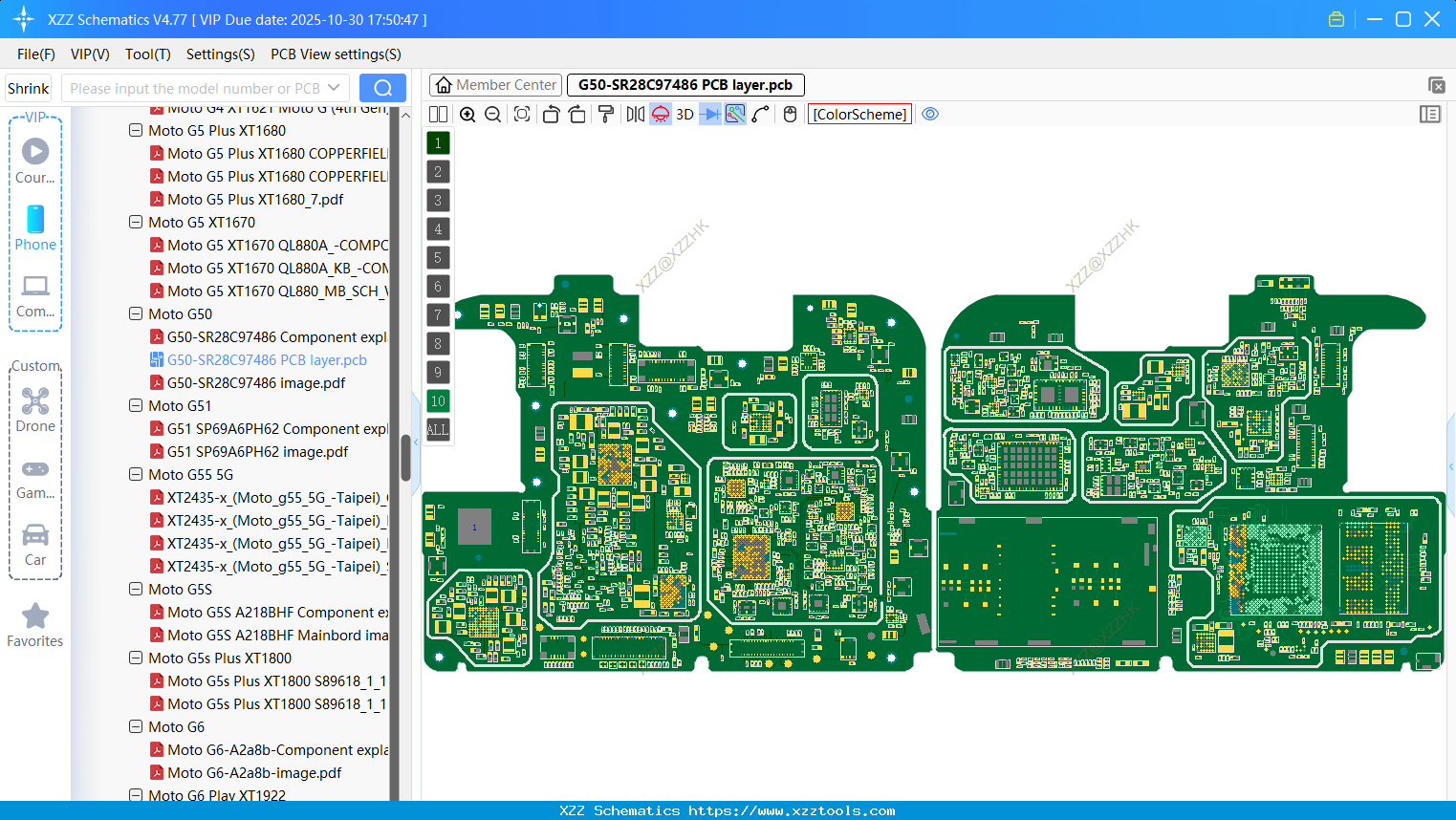1456x820 pixels.
Task: Click the red lamp highlight icon
Action: (x=659, y=114)
